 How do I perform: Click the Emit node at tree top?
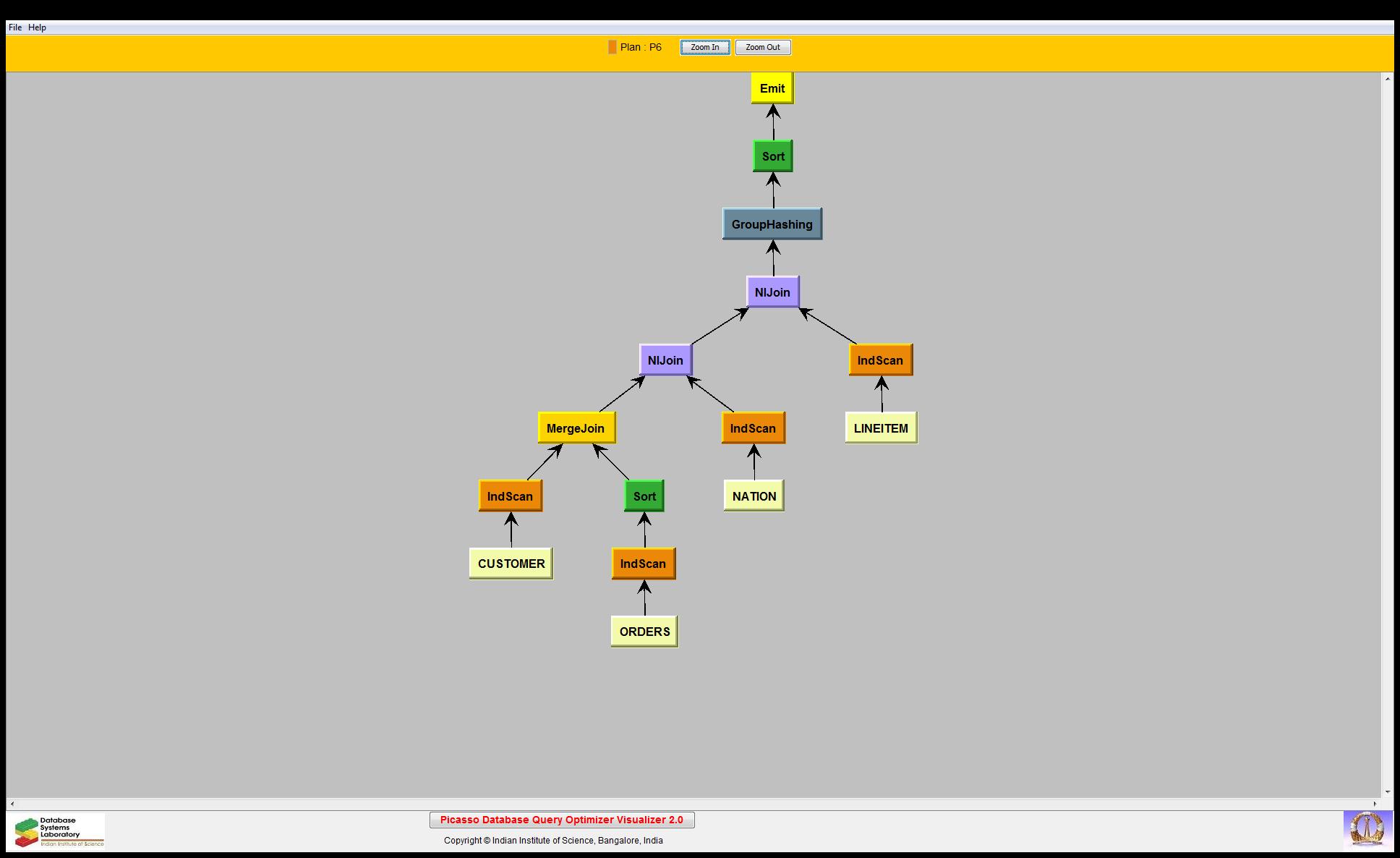(x=772, y=88)
